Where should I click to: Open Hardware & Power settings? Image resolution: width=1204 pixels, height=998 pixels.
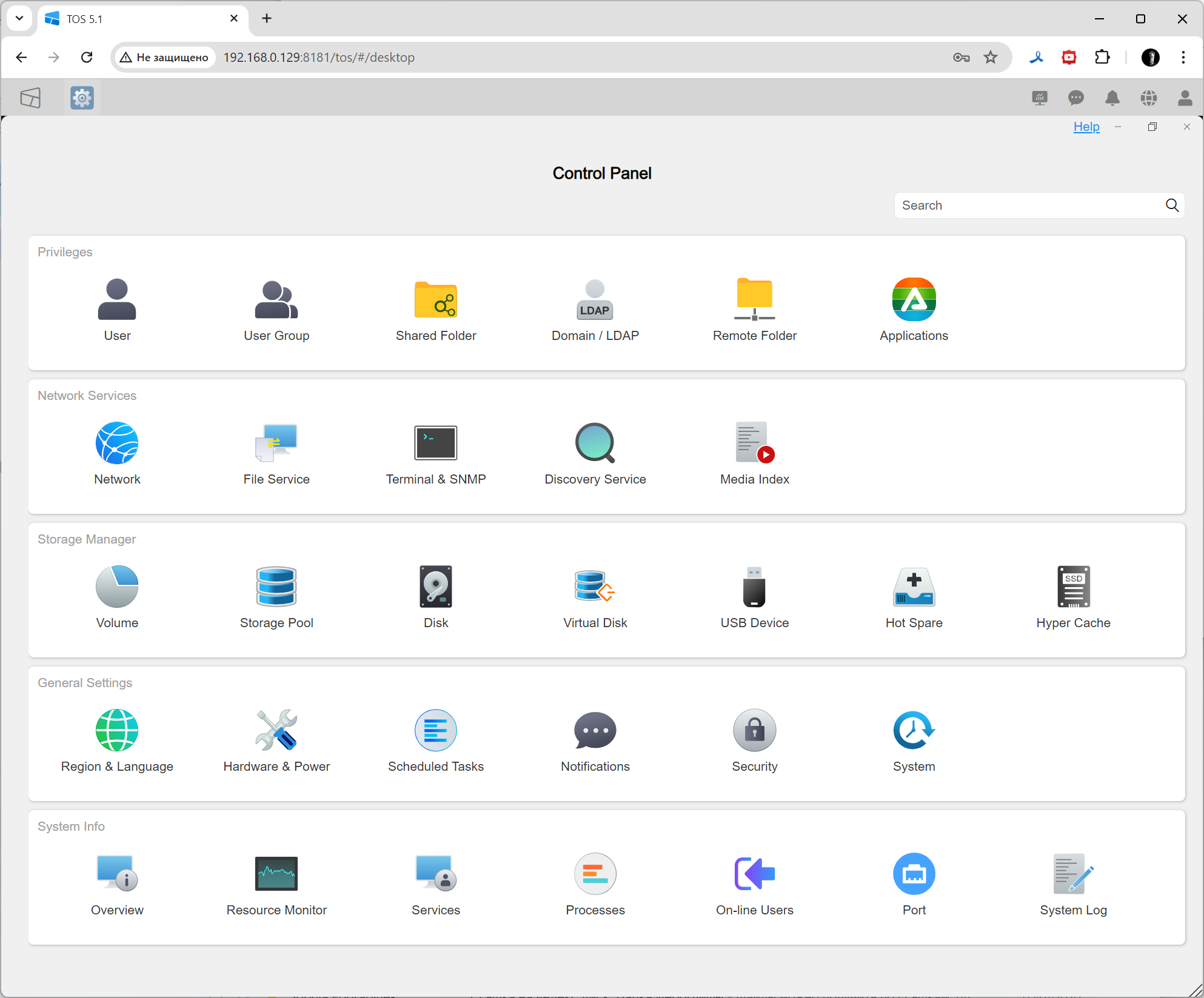(x=276, y=740)
